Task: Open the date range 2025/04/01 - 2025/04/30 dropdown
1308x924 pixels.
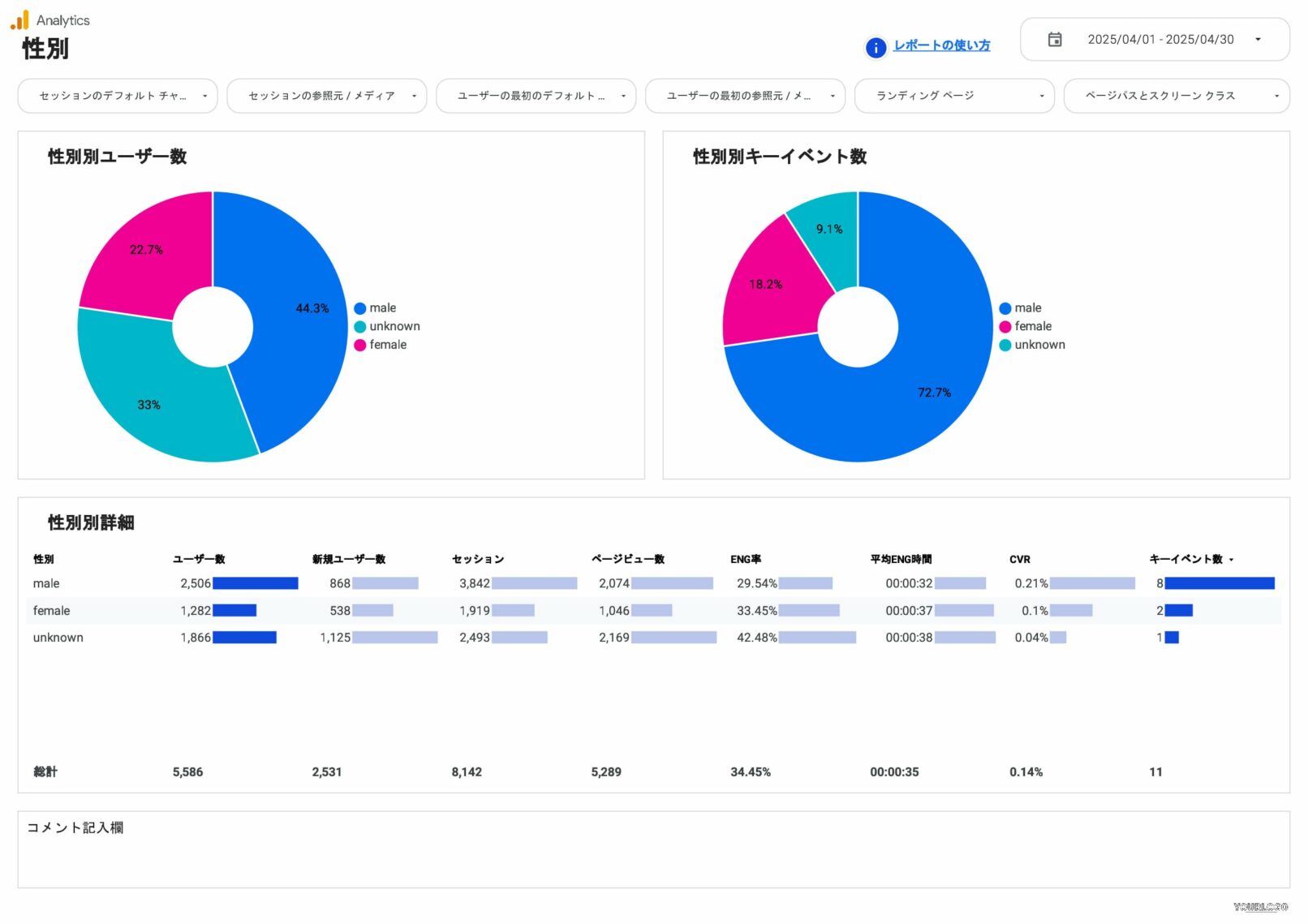Action: (1160, 40)
